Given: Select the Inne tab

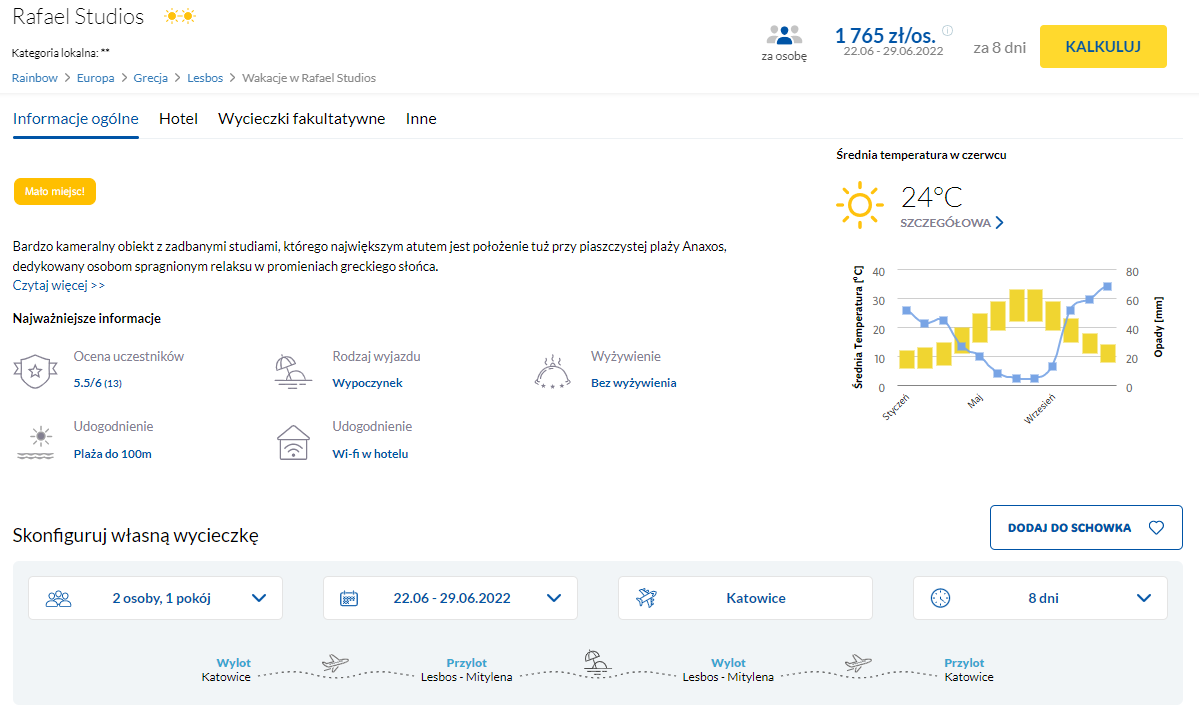Looking at the screenshot, I should [x=421, y=119].
